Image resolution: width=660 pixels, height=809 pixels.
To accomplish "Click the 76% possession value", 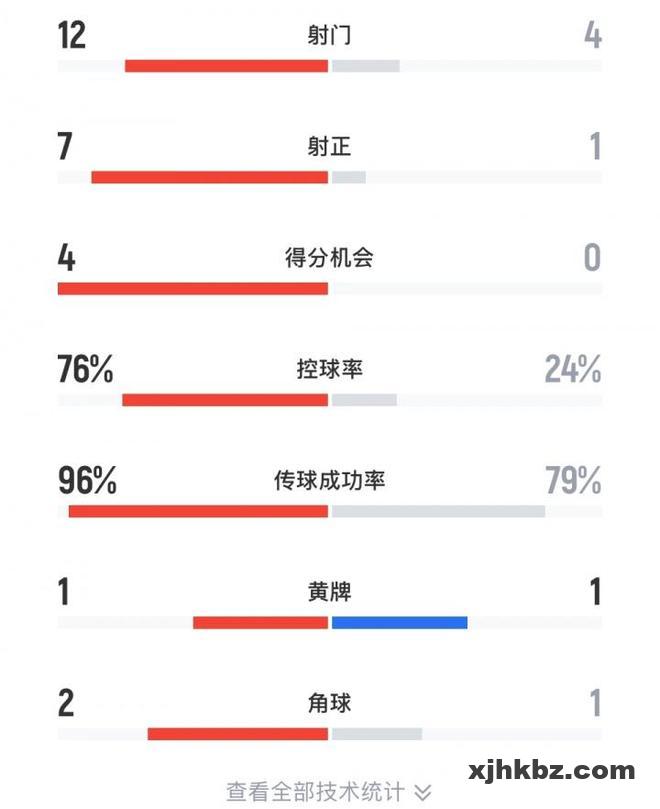I will point(86,369).
